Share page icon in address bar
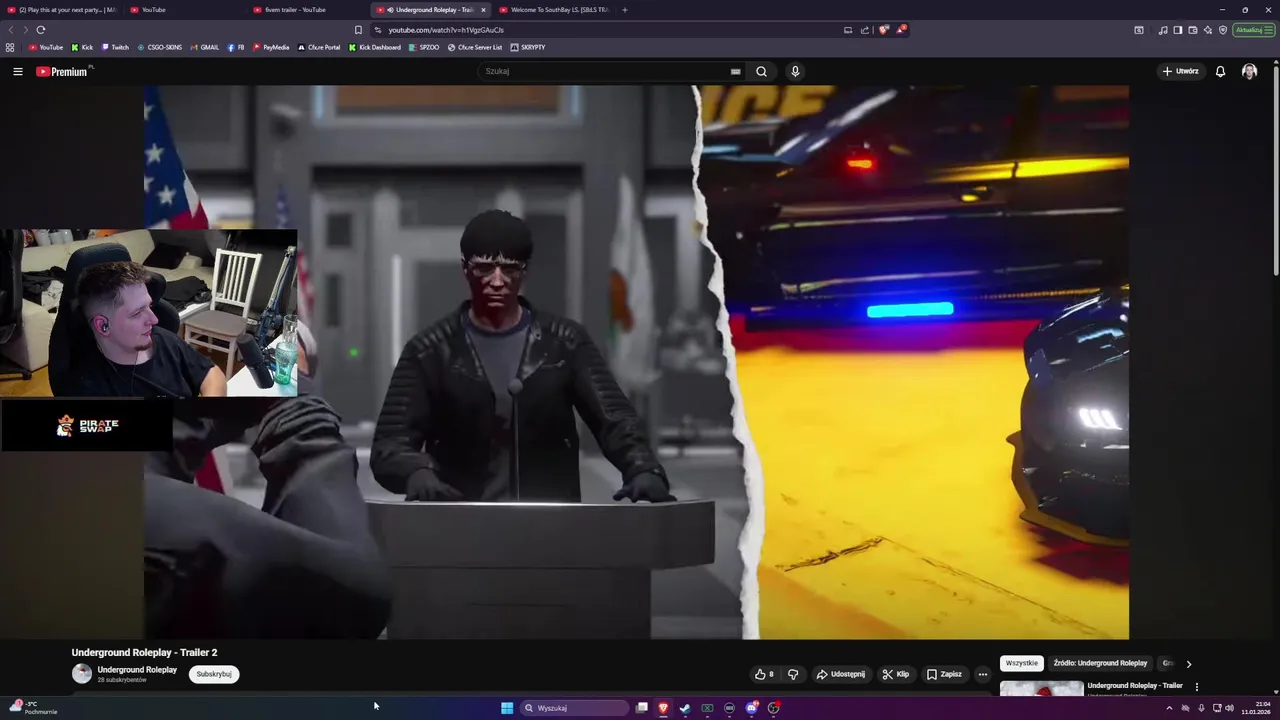Viewport: 1280px width, 720px height. click(x=865, y=30)
